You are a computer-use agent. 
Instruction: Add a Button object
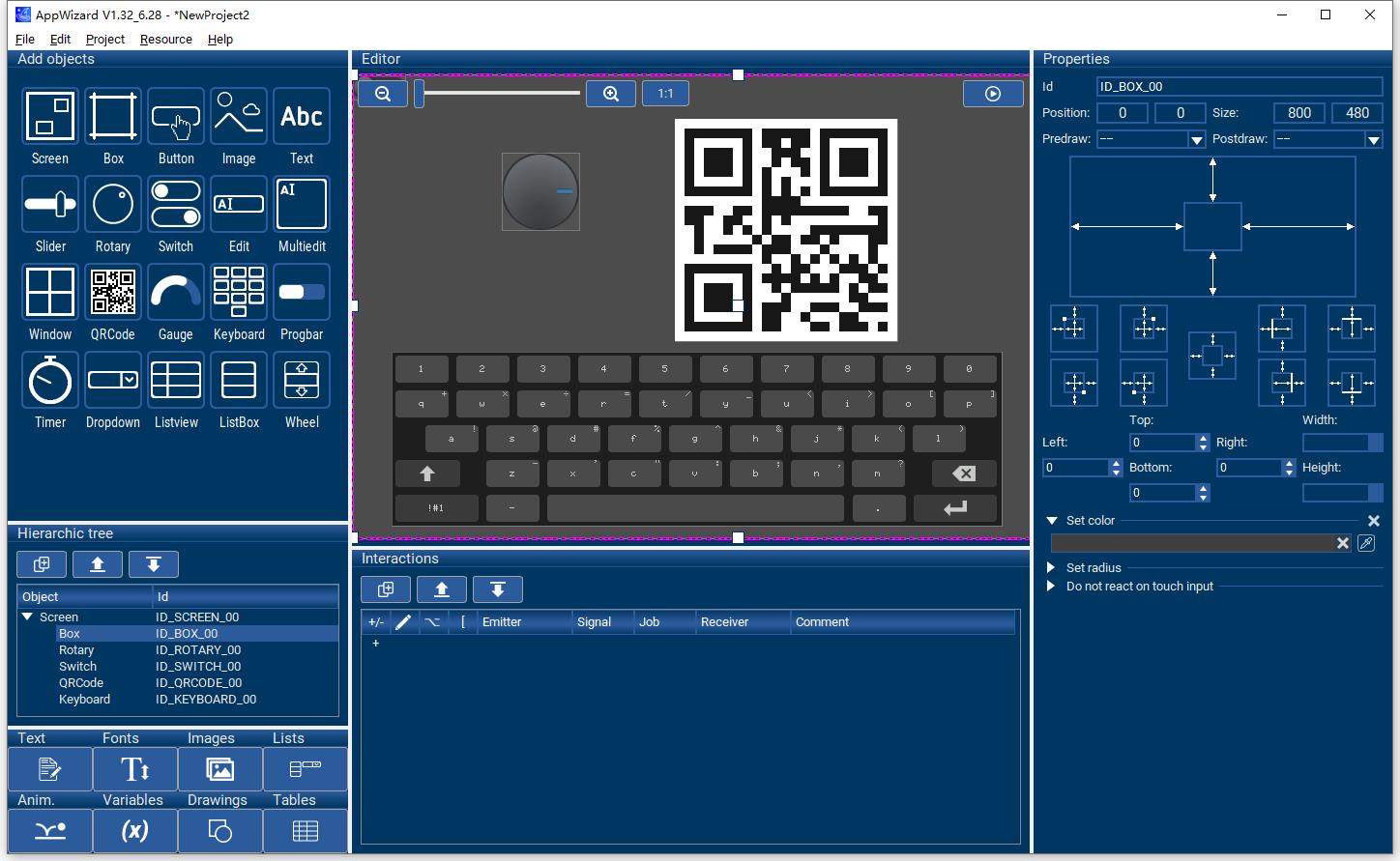tap(176, 117)
